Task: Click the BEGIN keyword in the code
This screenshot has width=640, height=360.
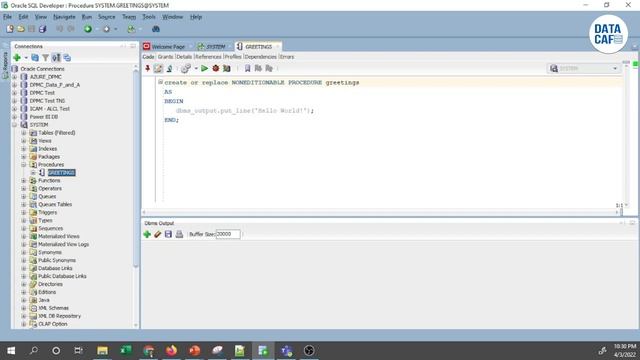Action: 174,101
